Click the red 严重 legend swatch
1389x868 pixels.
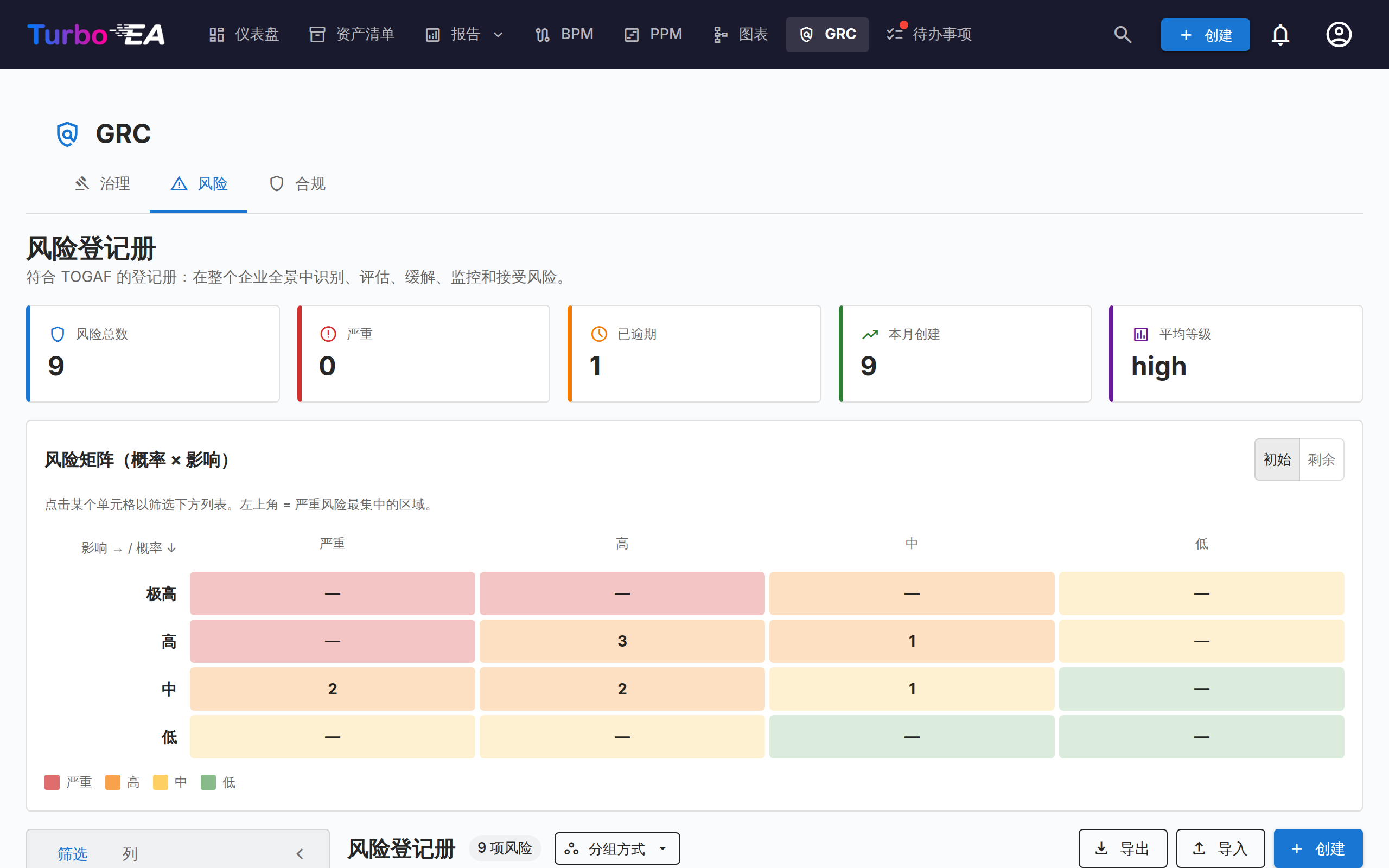[x=52, y=782]
